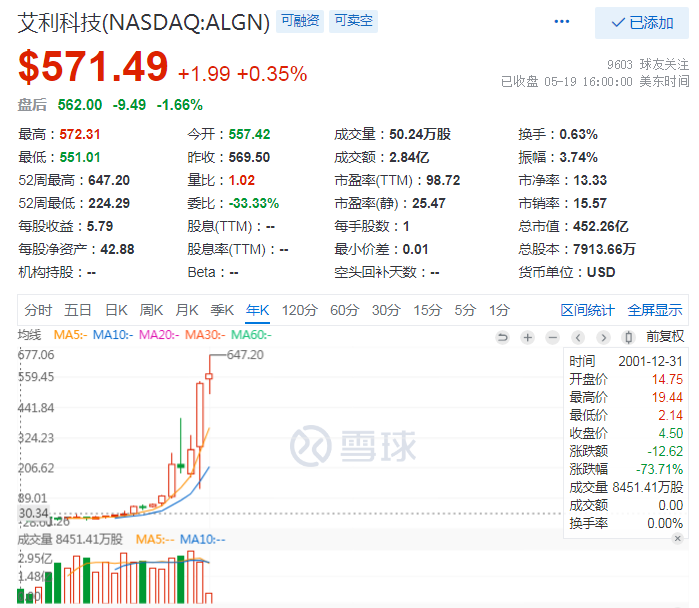Click the 货币单位 USD field
The image size is (699, 608).
[567, 272]
